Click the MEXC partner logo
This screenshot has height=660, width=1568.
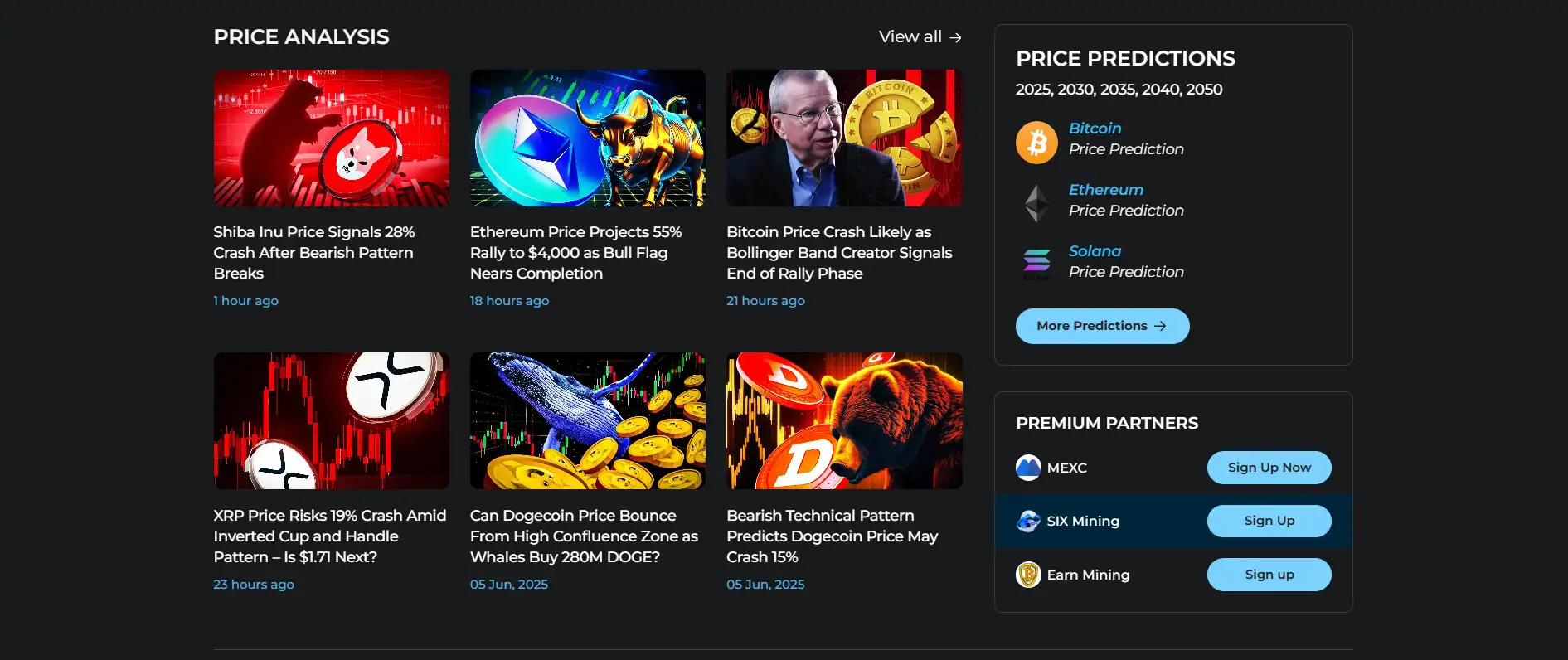[1028, 468]
